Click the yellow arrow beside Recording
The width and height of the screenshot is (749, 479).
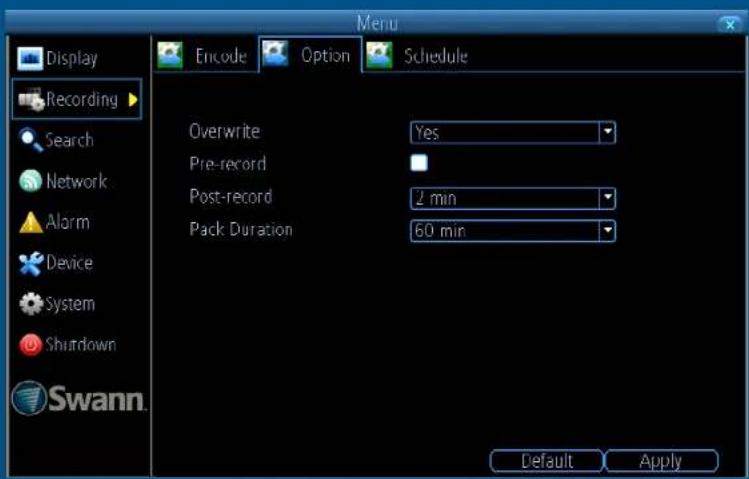133,99
